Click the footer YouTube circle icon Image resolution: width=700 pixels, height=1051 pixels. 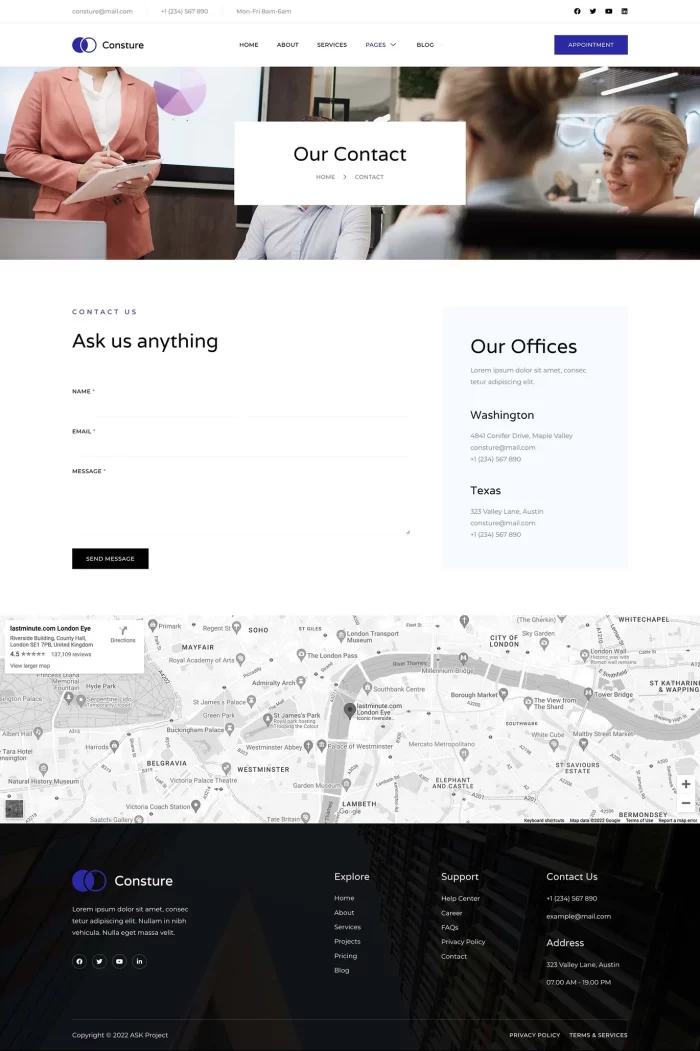(x=119, y=961)
